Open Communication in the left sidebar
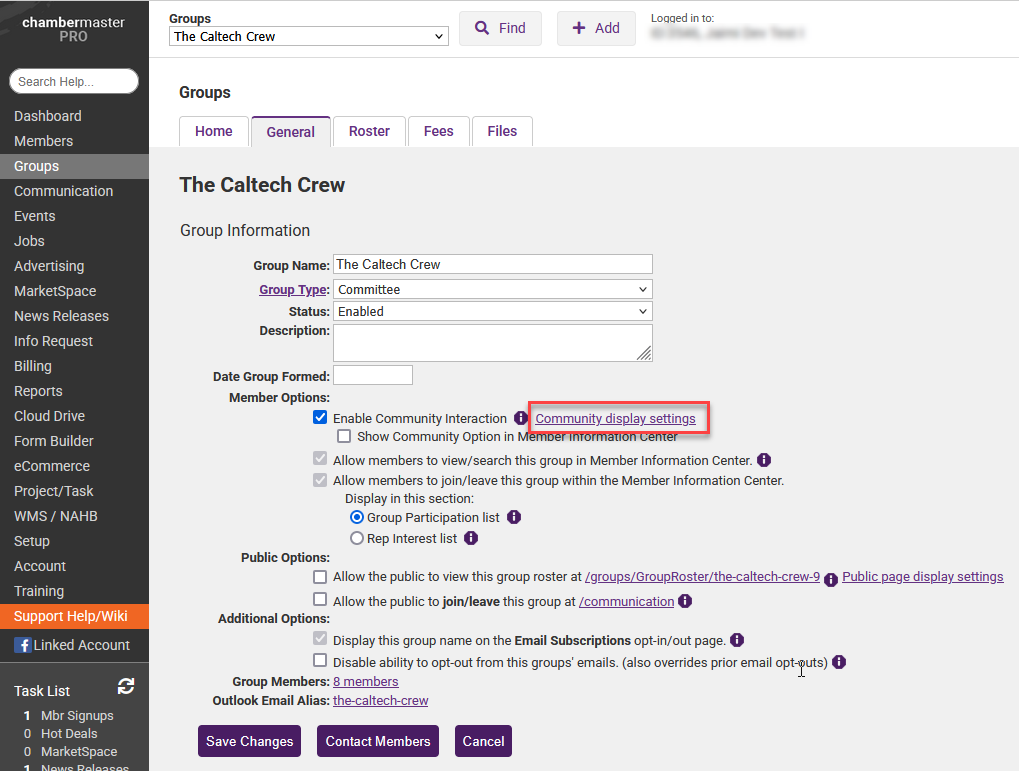Viewport: 1019px width, 771px height. pos(63,191)
